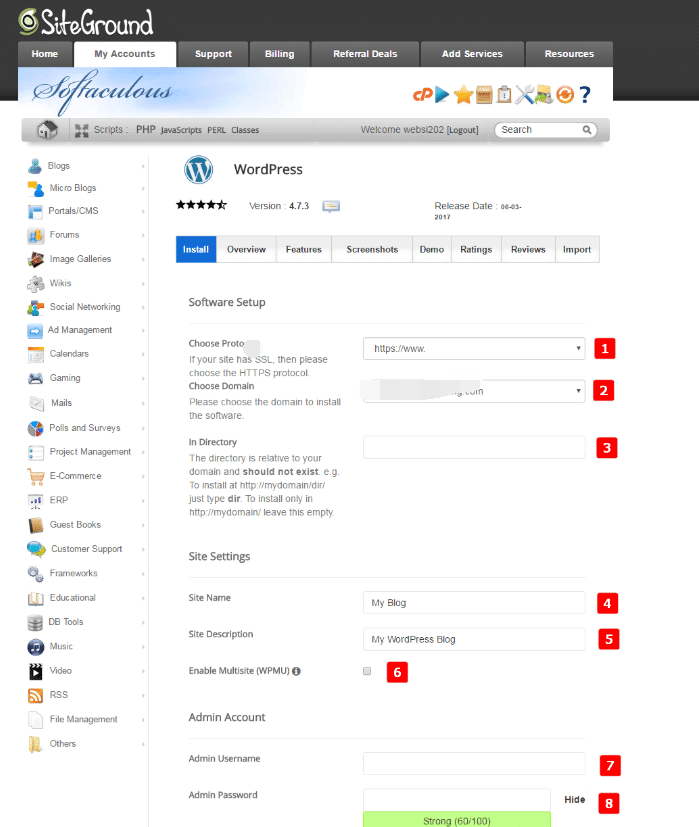Open the help question mark icon
Viewport: 699px width, 827px height.
pos(585,95)
